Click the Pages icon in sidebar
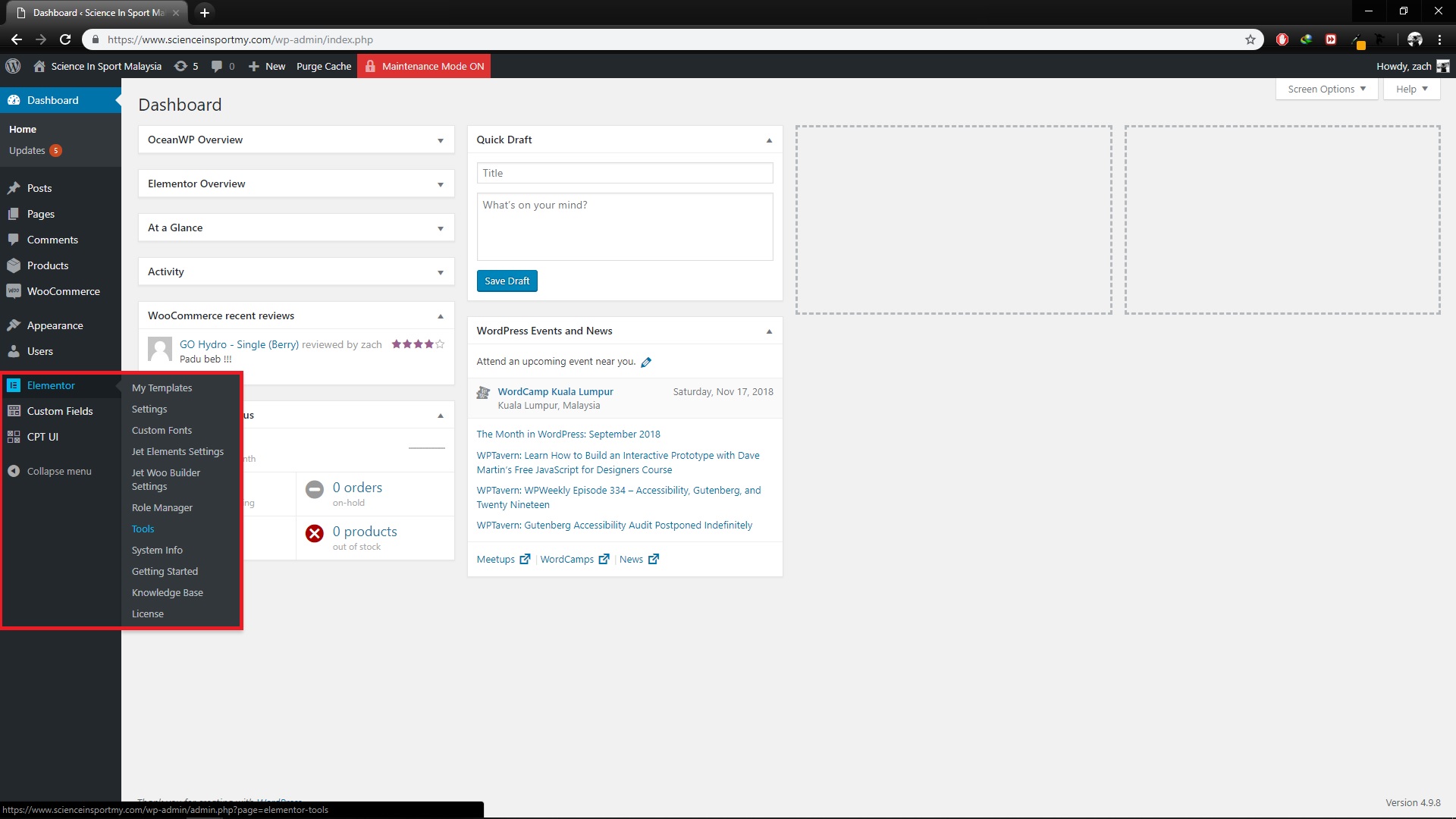This screenshot has width=1456, height=819. 14,214
